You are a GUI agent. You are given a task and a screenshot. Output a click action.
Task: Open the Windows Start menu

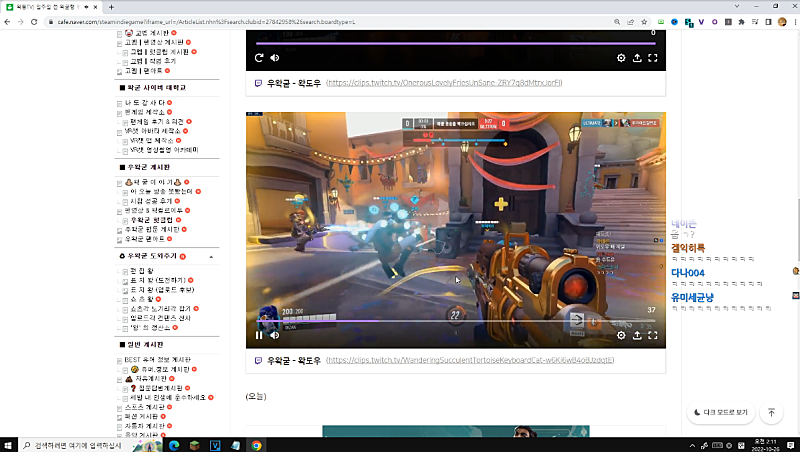pyautogui.click(x=8, y=445)
